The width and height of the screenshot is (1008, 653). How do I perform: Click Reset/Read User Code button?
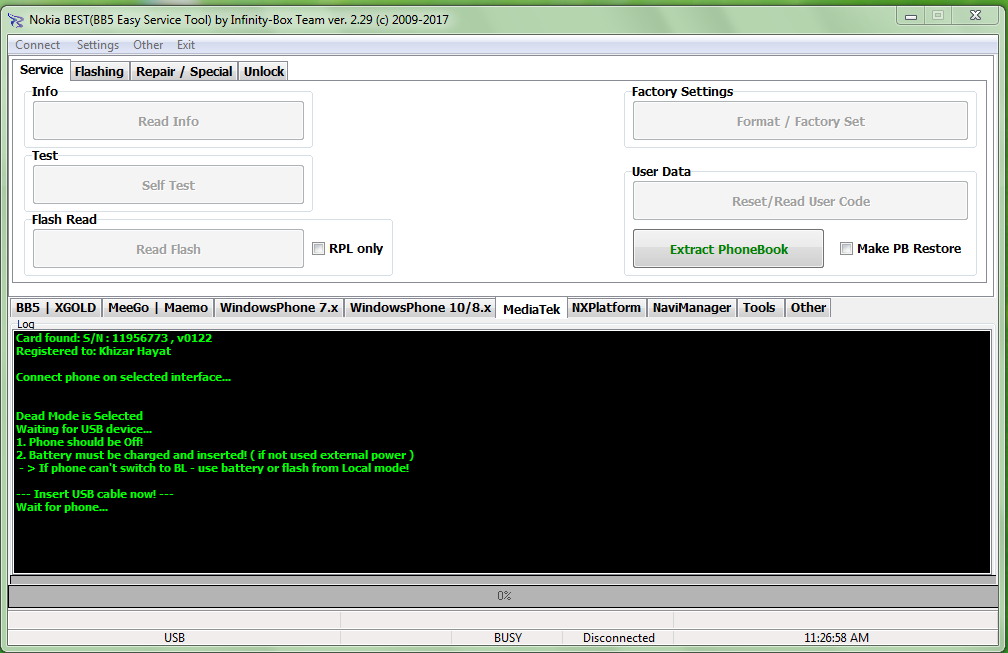(800, 201)
